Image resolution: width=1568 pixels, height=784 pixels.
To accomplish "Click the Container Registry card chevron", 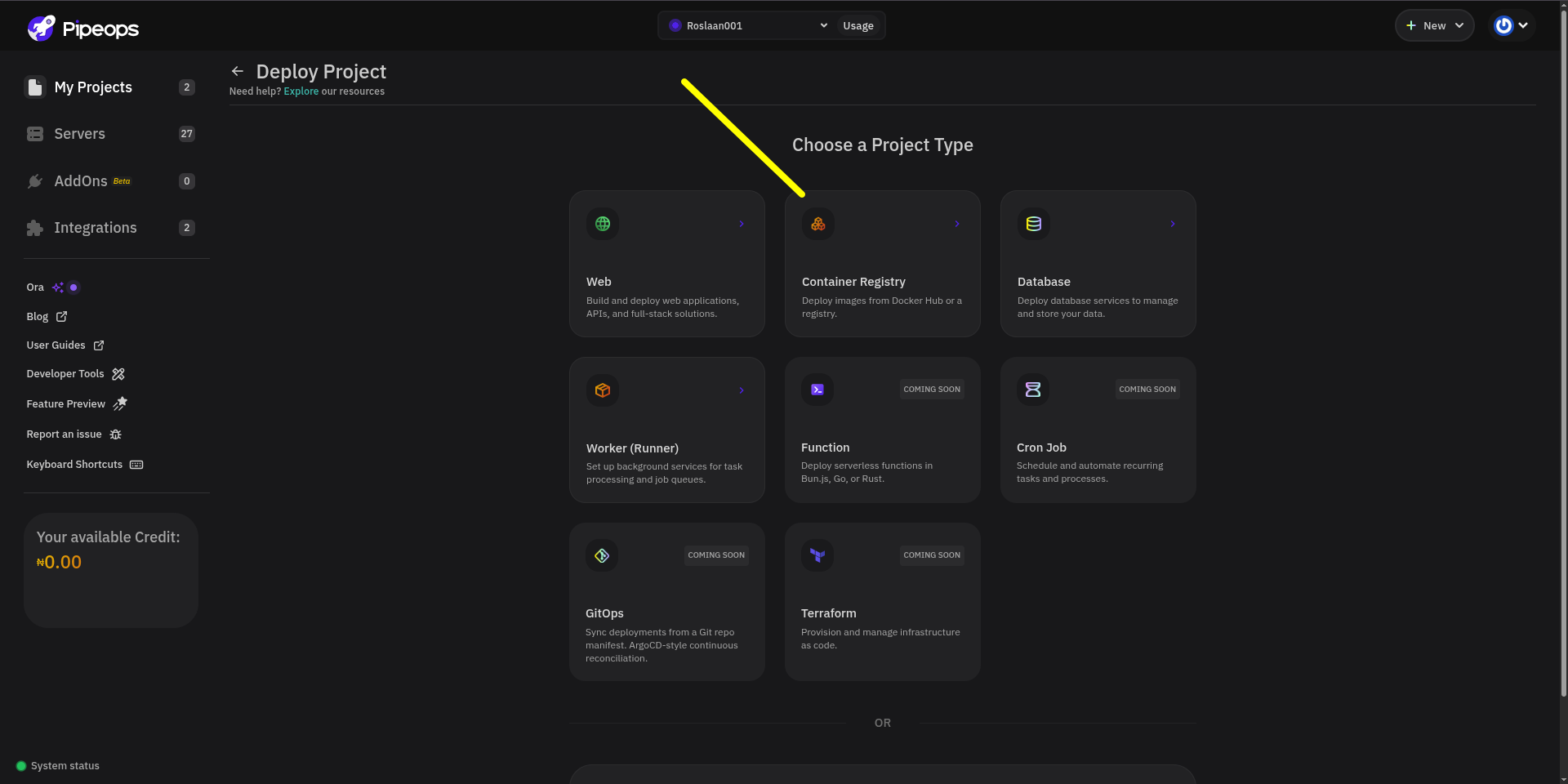I will tap(957, 224).
